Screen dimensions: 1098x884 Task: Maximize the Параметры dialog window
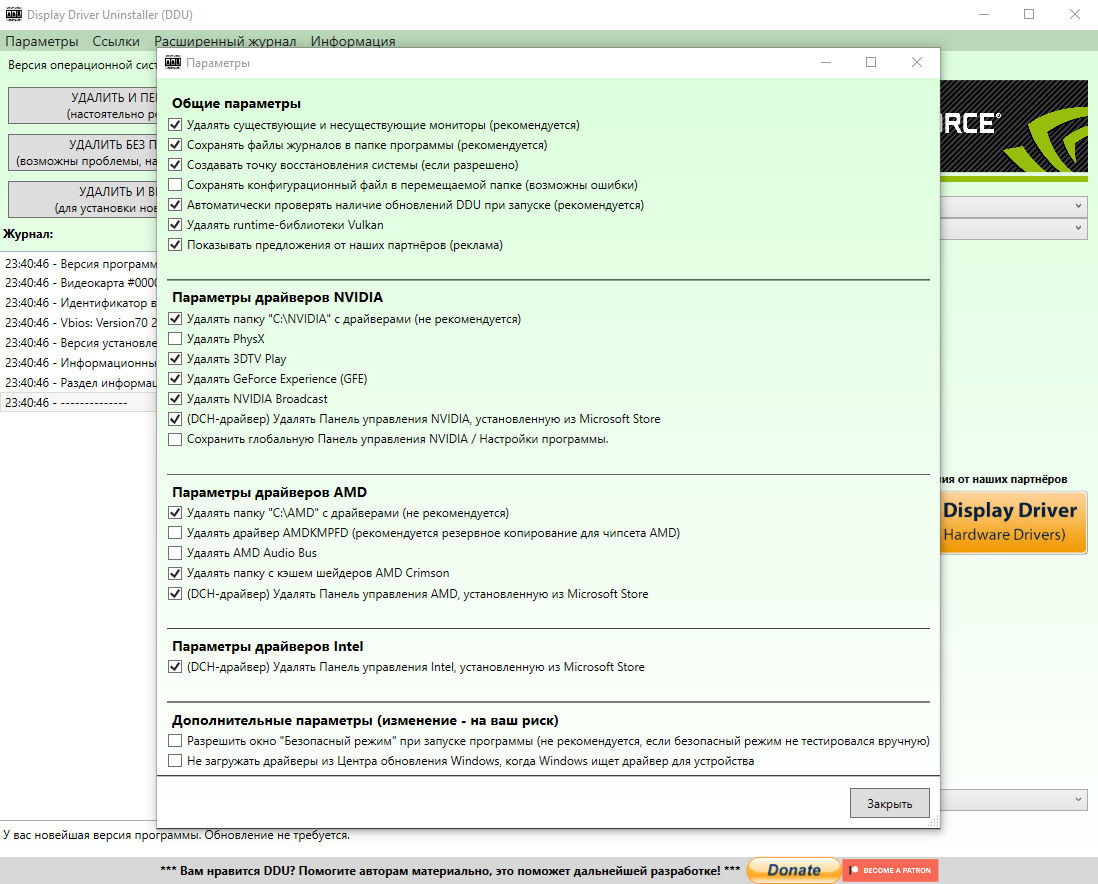(x=870, y=62)
